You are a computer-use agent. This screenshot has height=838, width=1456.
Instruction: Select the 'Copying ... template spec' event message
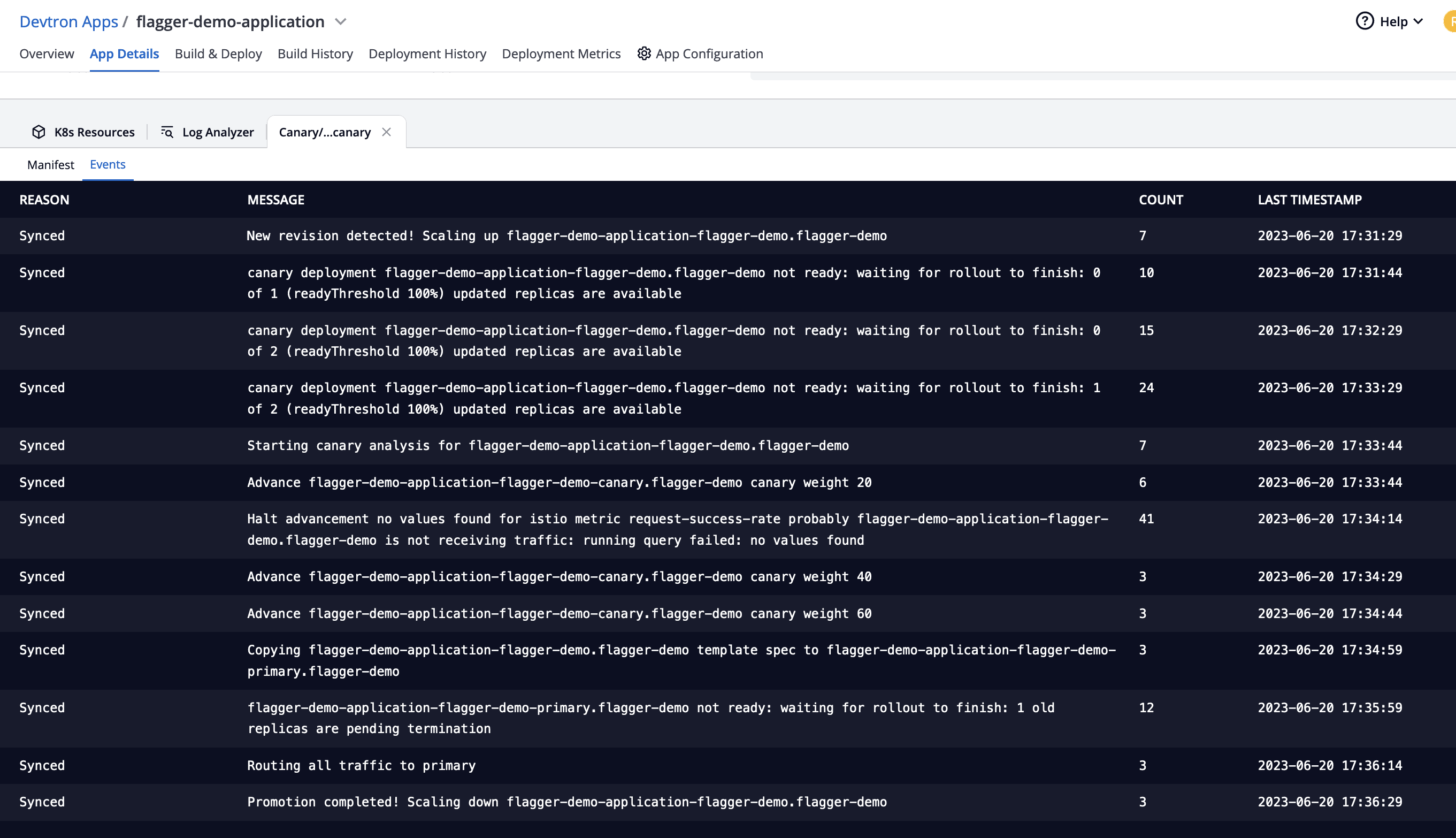coord(681,661)
